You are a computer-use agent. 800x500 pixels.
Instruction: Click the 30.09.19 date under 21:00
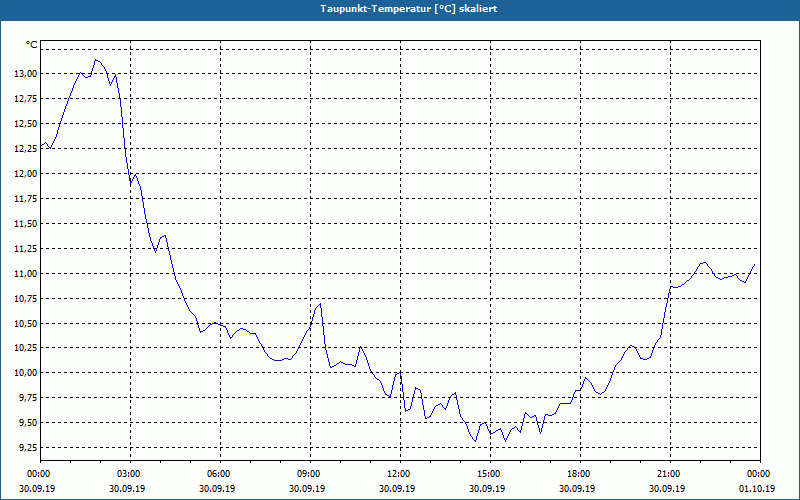(x=667, y=489)
